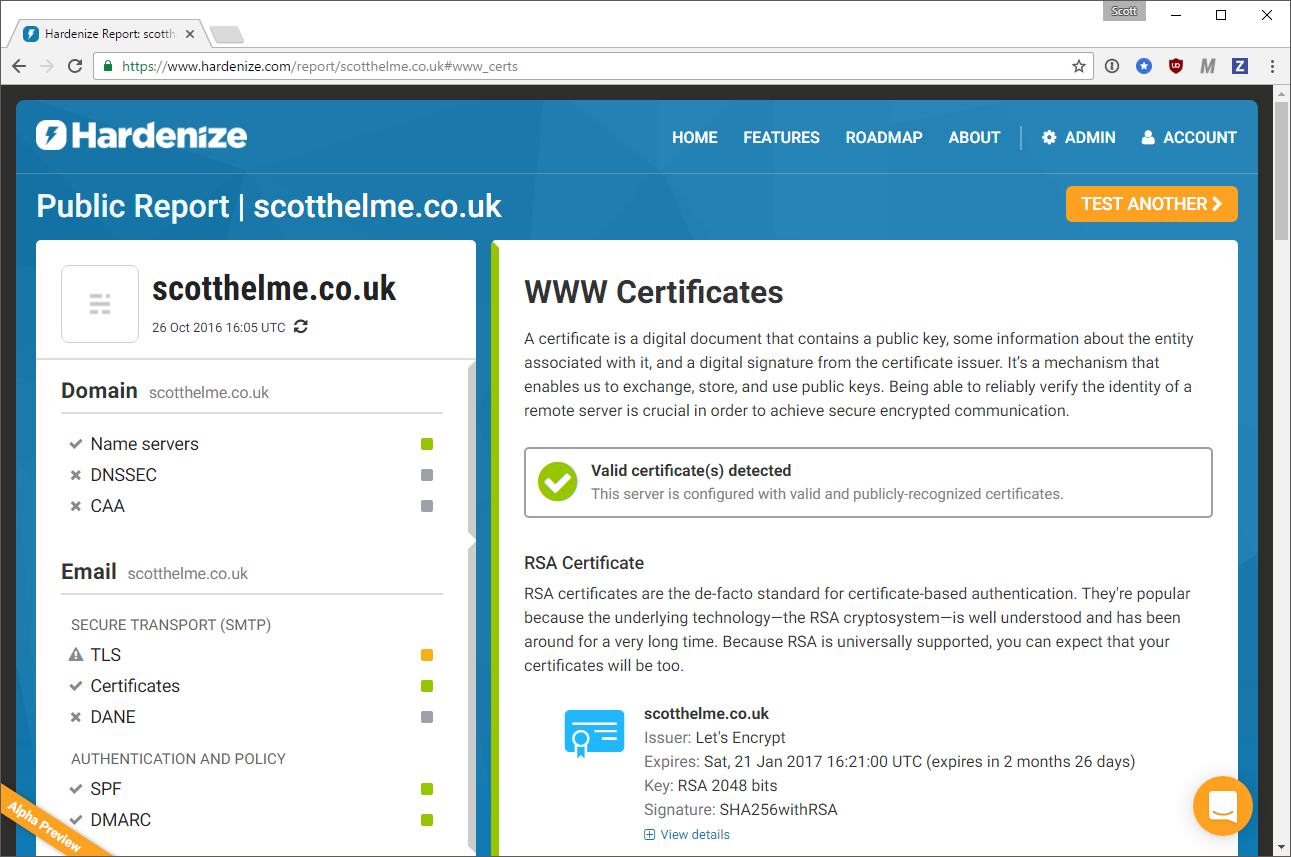
Task: Click the green checkmark on the certificates banner
Action: pos(558,481)
